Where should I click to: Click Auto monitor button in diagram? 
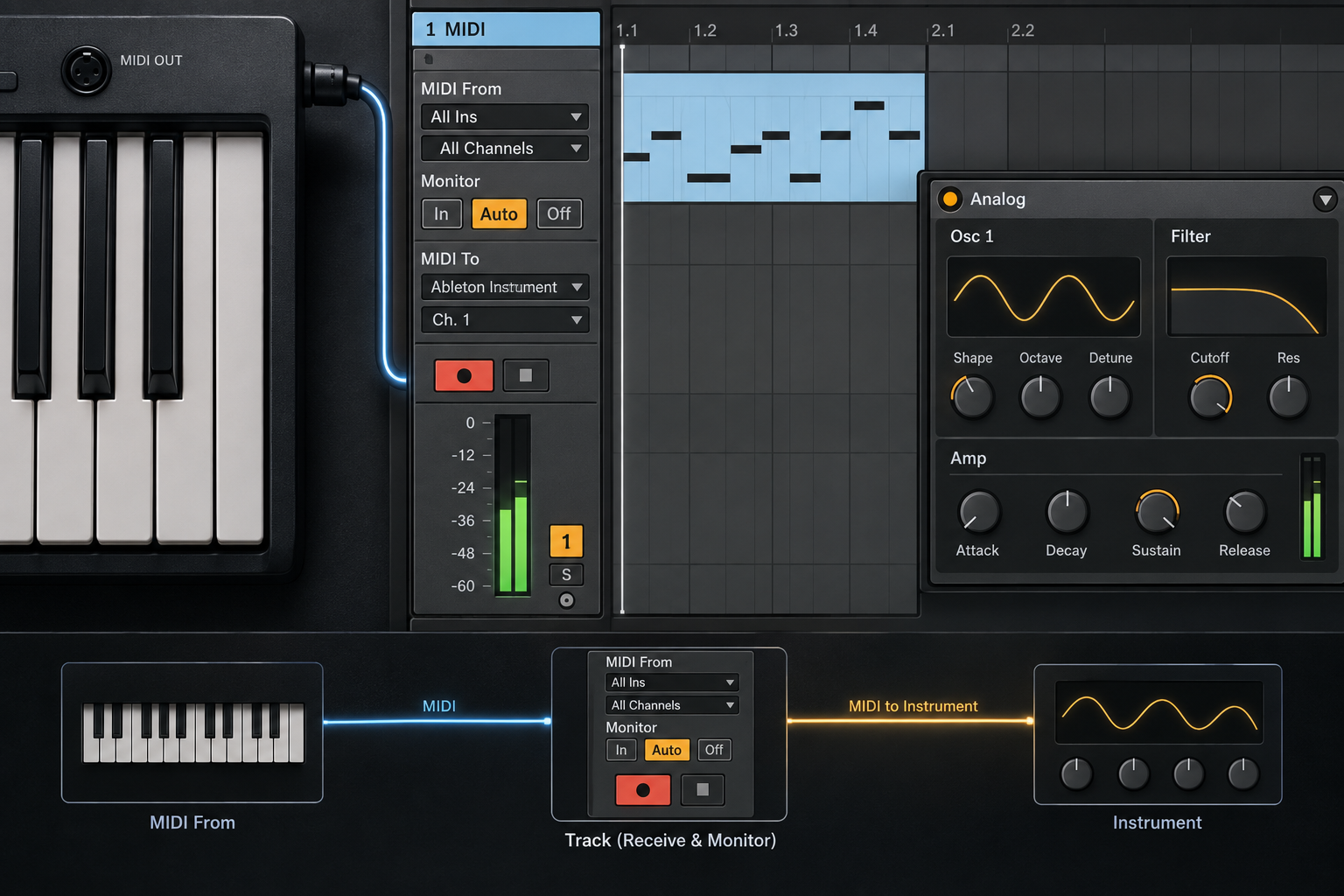(667, 750)
